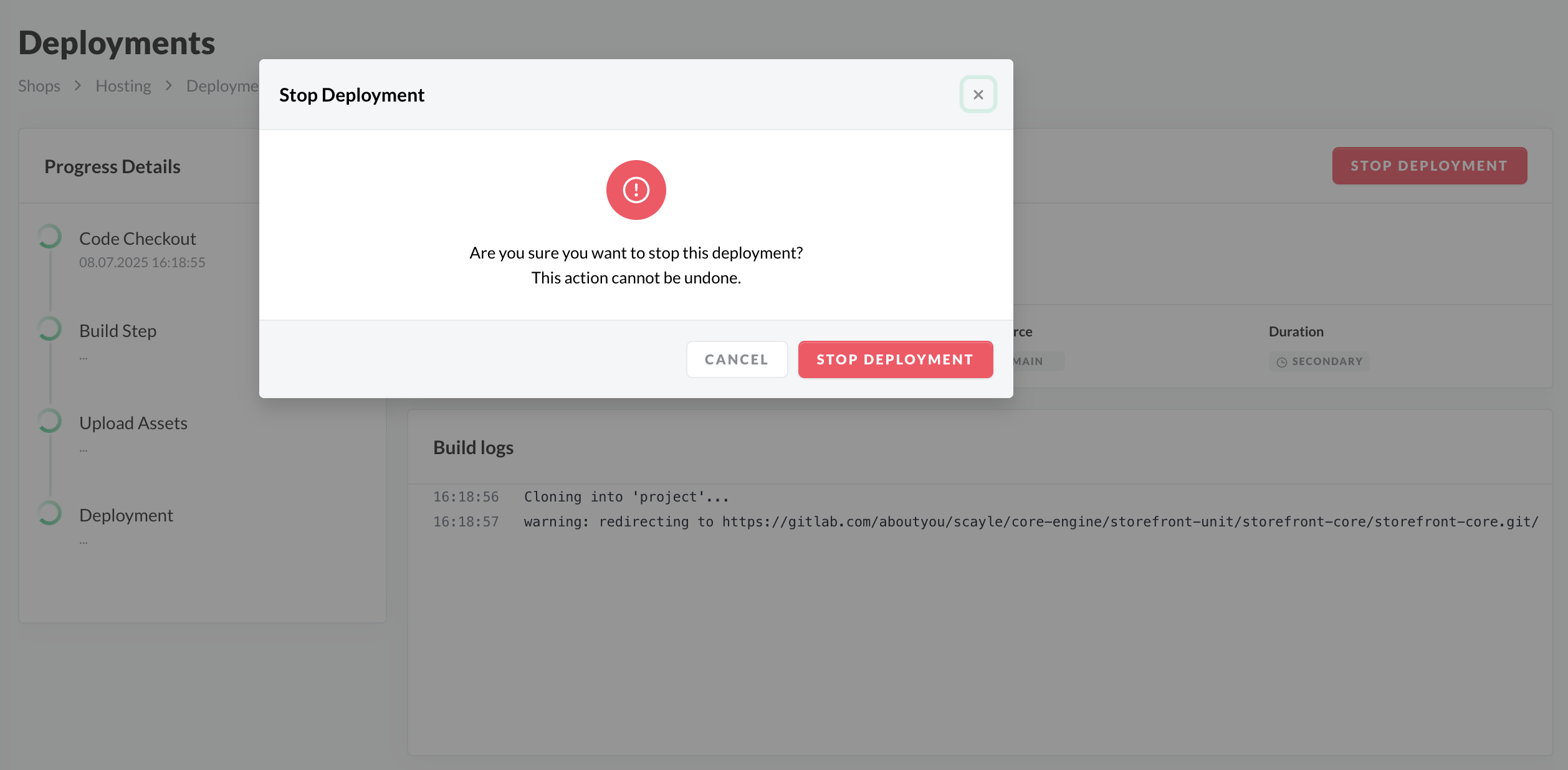Click the SECONDARY duration badge

[1319, 362]
